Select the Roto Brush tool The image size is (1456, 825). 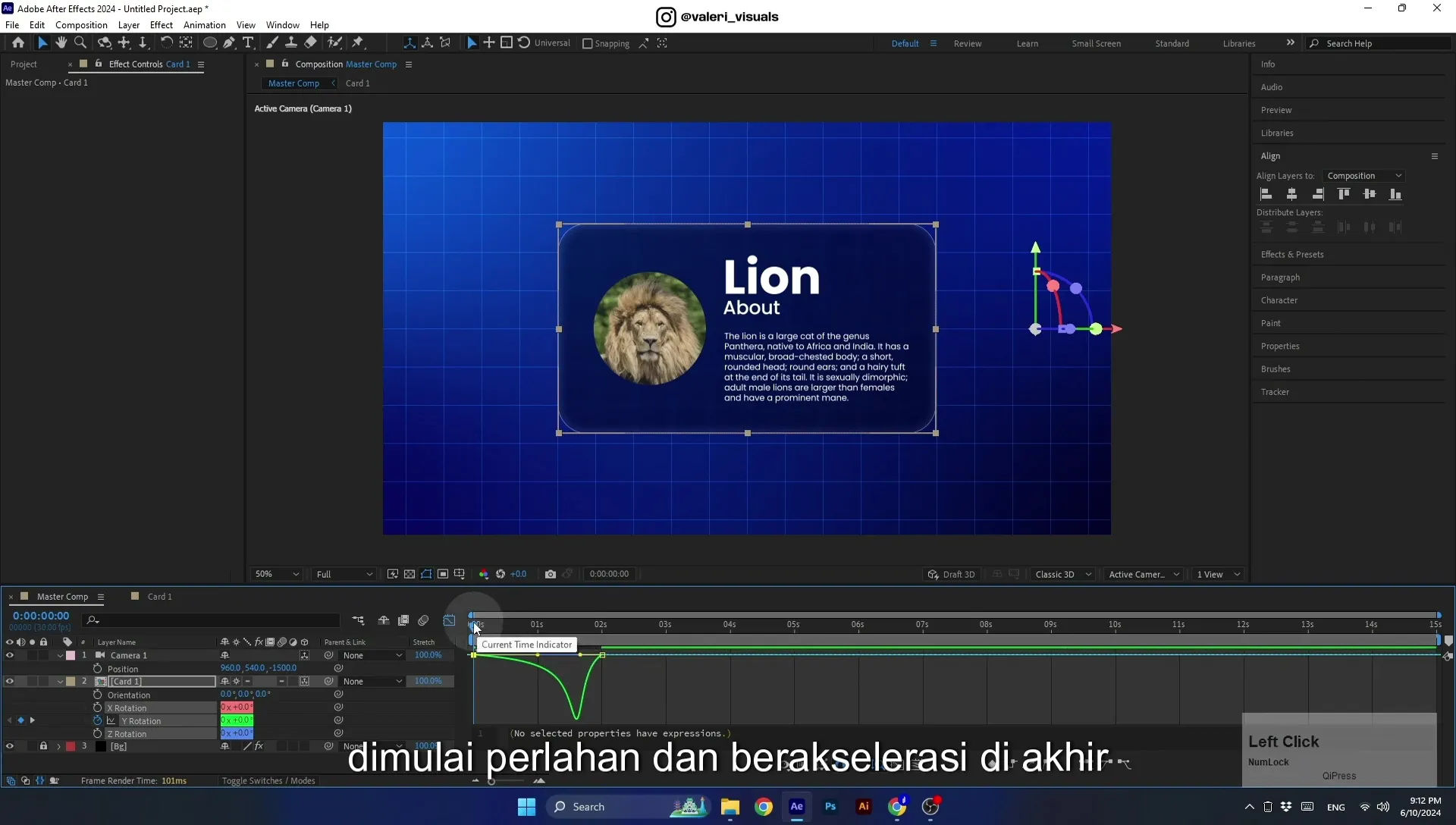334,43
